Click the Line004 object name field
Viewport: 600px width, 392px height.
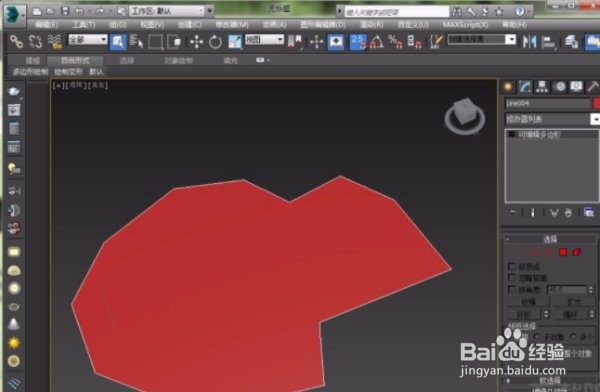tap(548, 103)
